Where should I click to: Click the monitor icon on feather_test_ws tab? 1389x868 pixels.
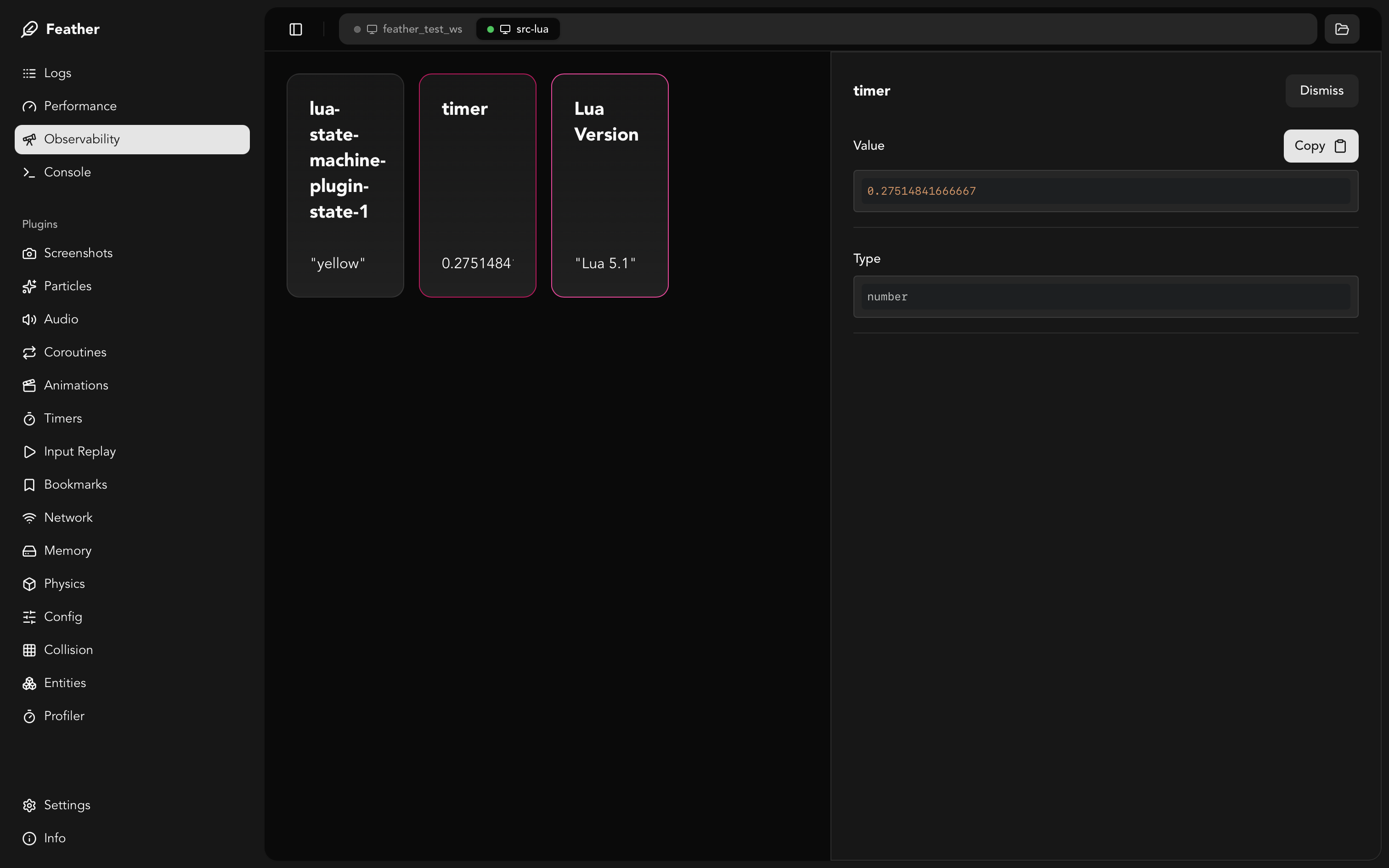372,29
